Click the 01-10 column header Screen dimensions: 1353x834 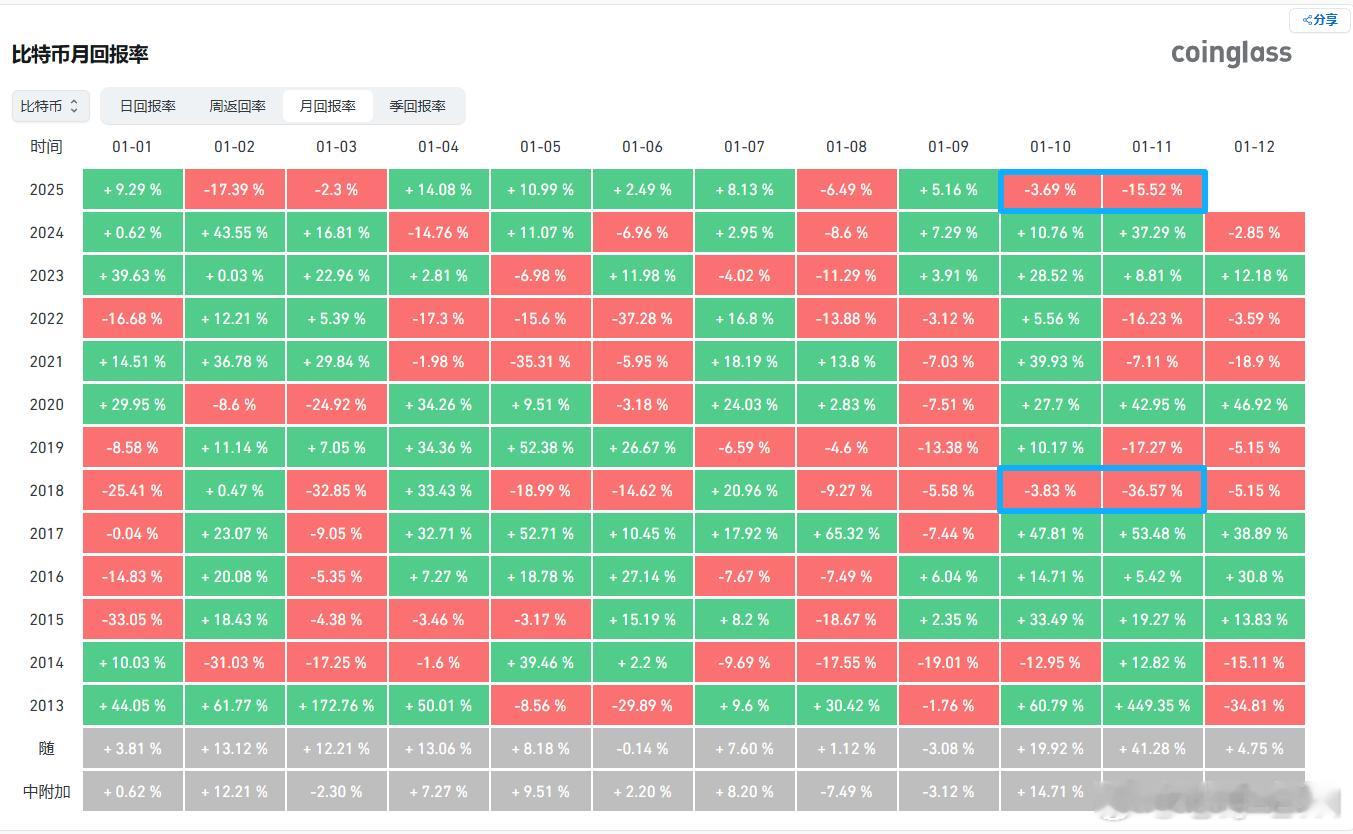[1050, 147]
